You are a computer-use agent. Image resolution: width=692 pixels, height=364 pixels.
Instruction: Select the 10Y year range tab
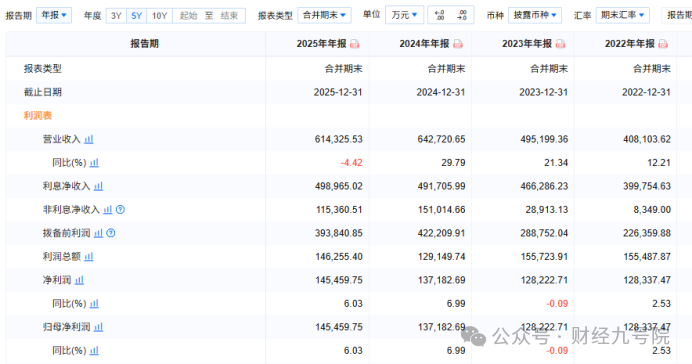pyautogui.click(x=160, y=16)
